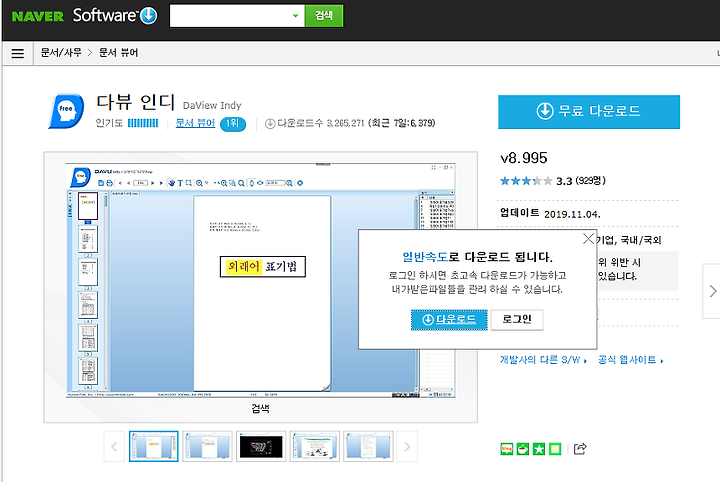Open 공식 웹사이트 link

point(630,360)
